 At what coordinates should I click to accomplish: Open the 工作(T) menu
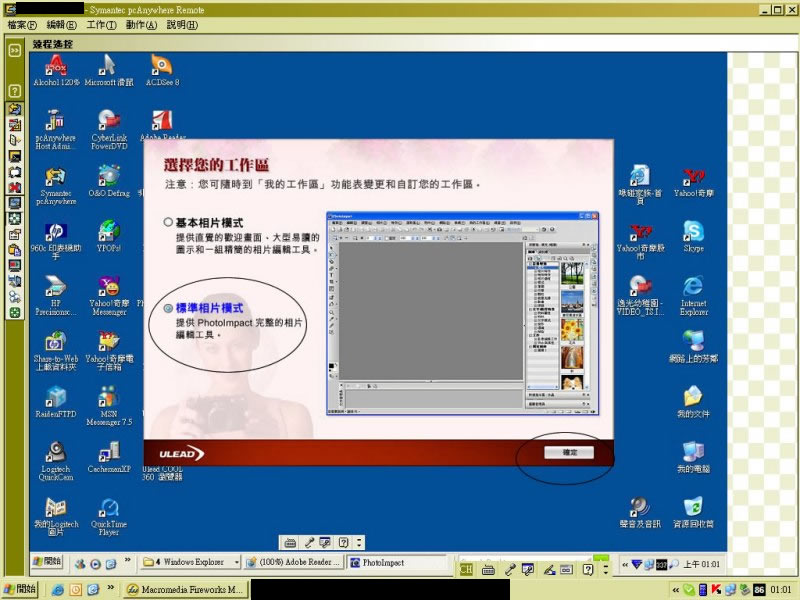102,25
